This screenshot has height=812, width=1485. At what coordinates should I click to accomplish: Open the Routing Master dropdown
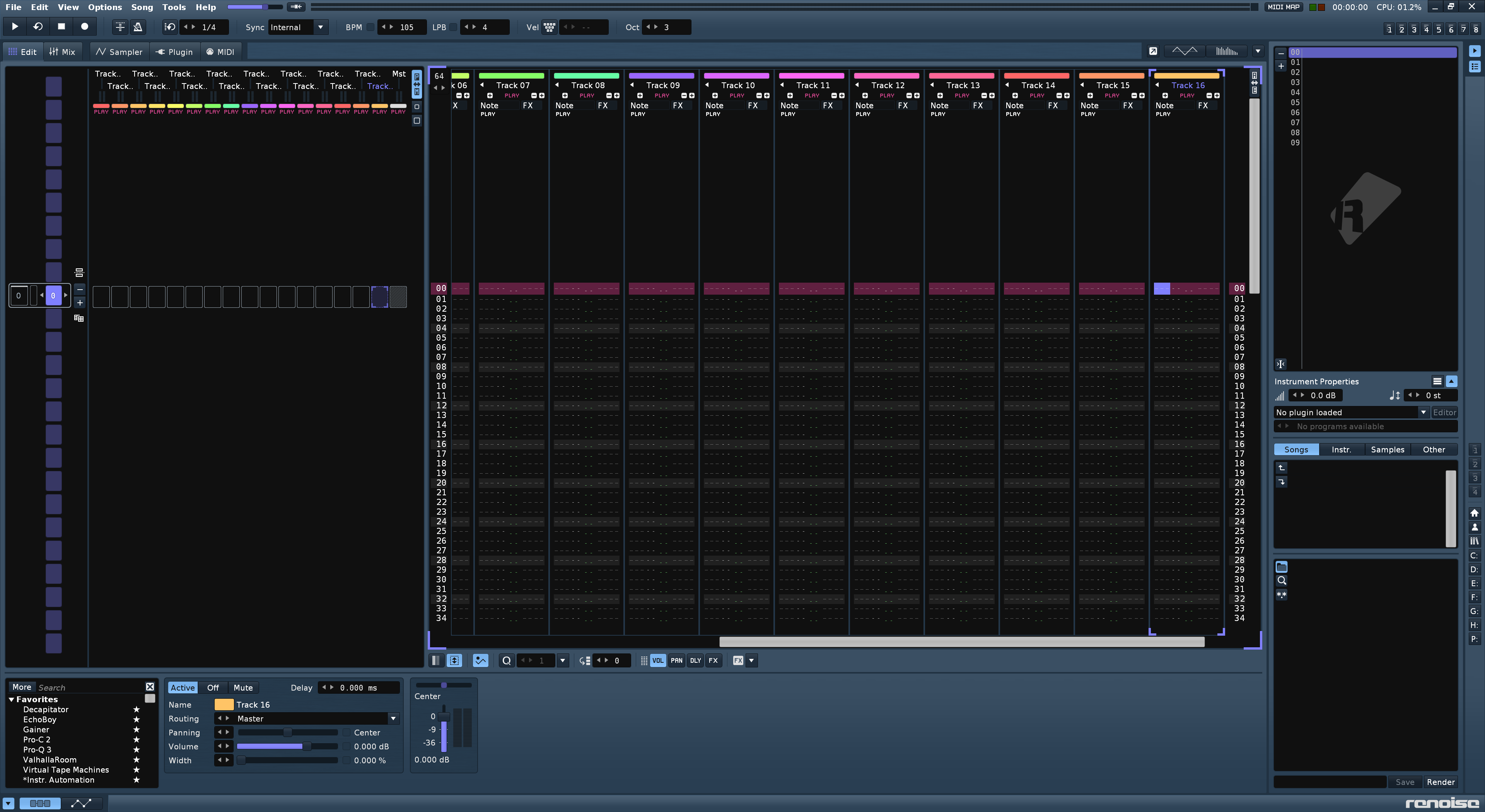(x=316, y=719)
